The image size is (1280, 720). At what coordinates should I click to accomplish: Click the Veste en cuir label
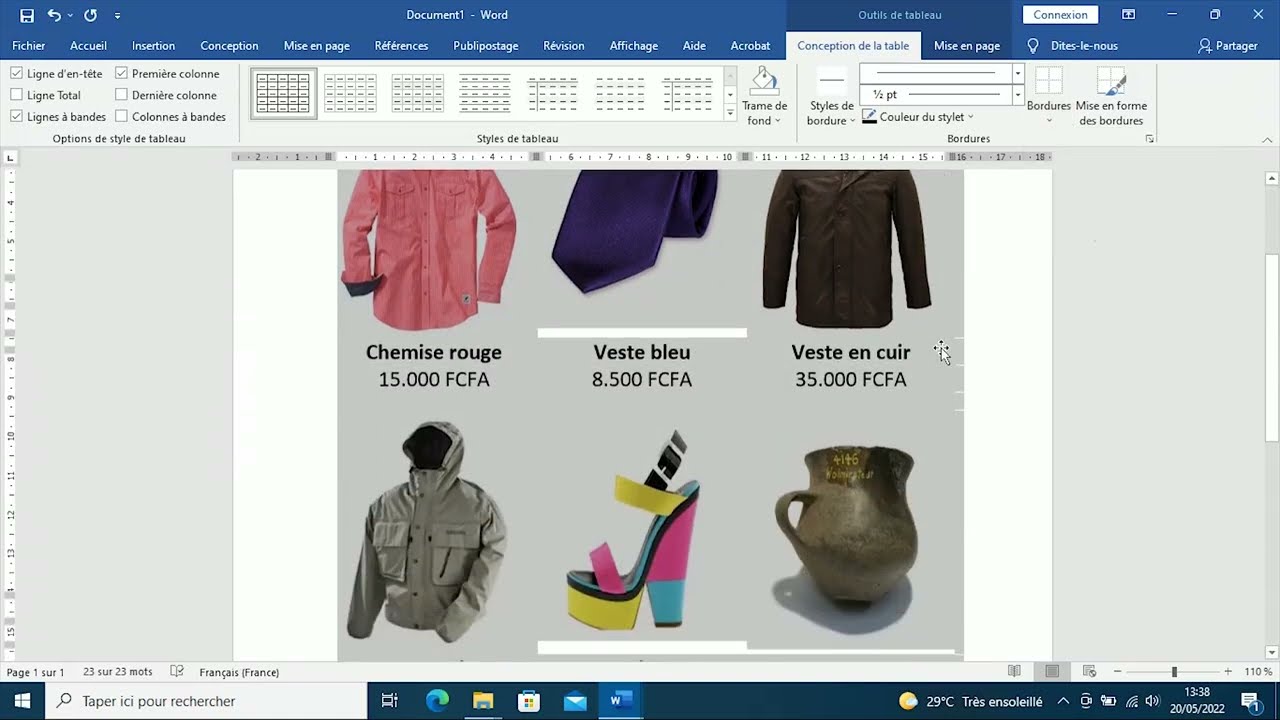pos(851,352)
